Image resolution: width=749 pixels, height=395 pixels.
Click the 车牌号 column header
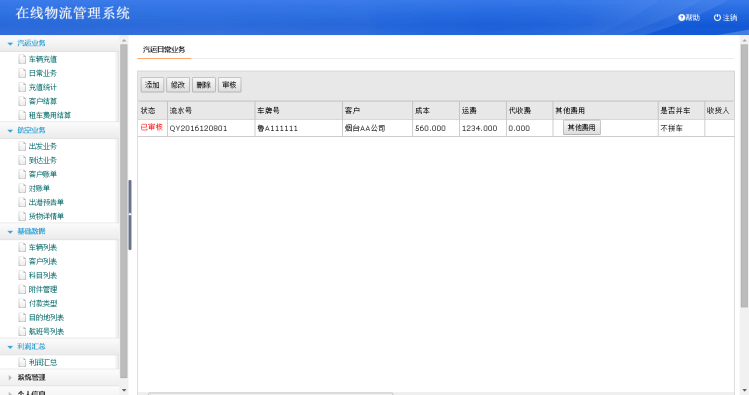coord(299,110)
